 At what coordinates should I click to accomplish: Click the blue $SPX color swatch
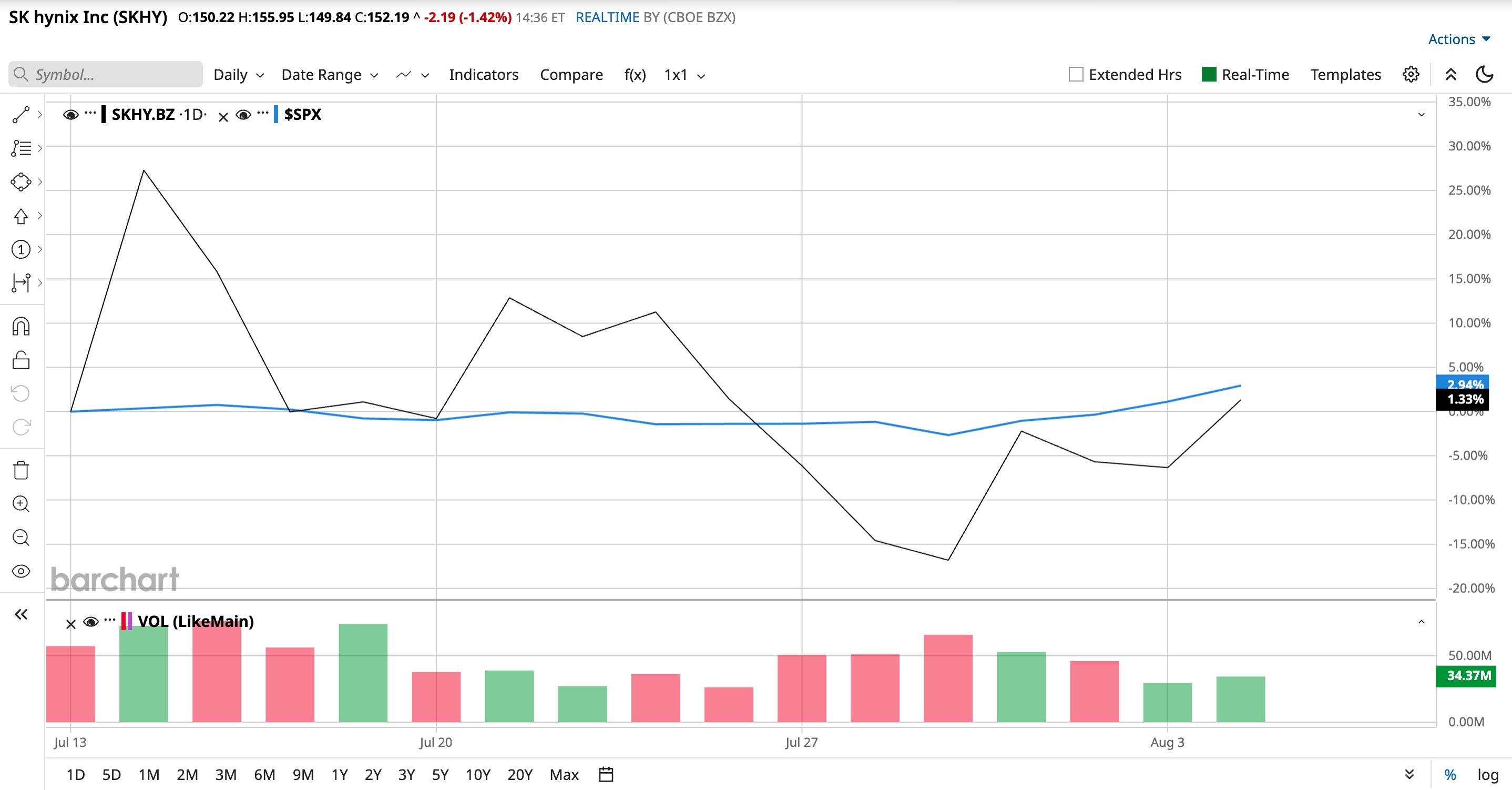[276, 114]
